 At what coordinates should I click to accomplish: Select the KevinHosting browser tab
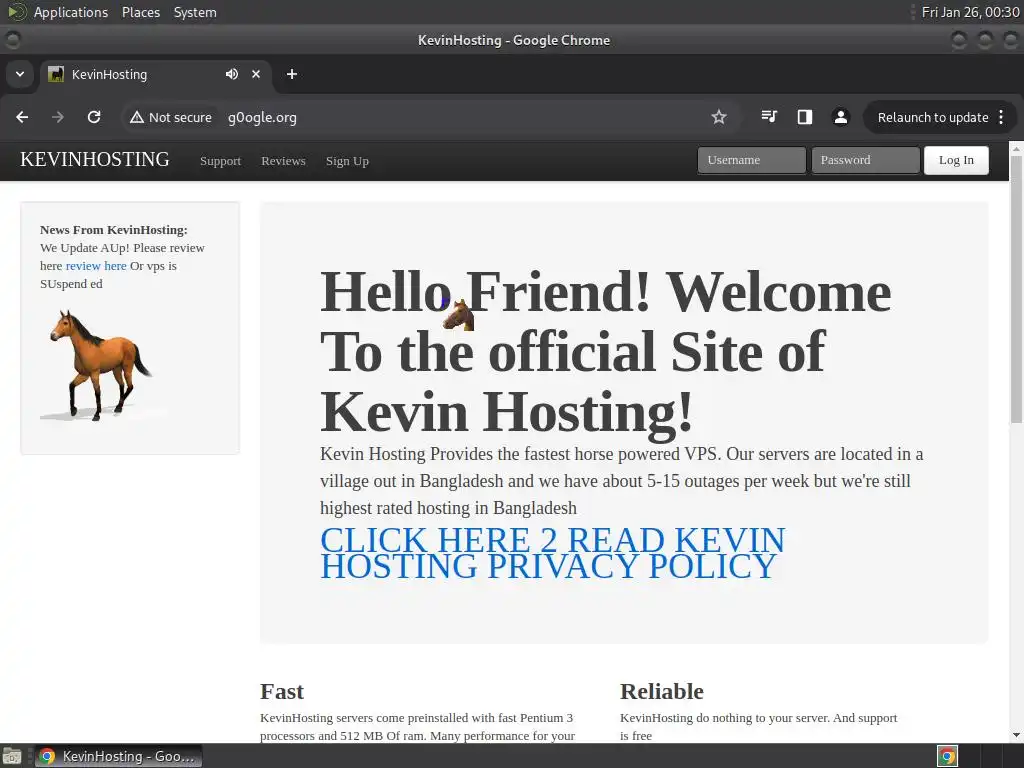[155, 74]
